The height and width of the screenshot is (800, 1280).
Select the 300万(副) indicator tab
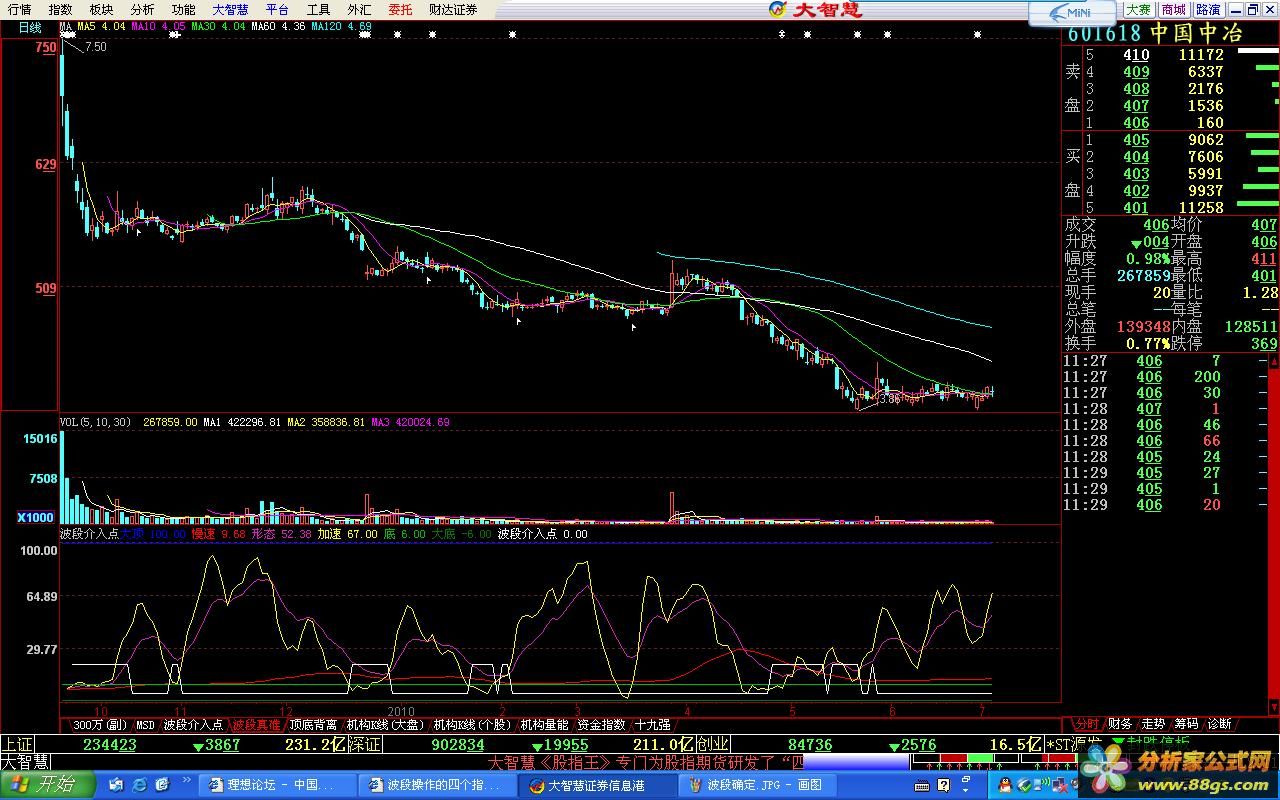click(100, 724)
